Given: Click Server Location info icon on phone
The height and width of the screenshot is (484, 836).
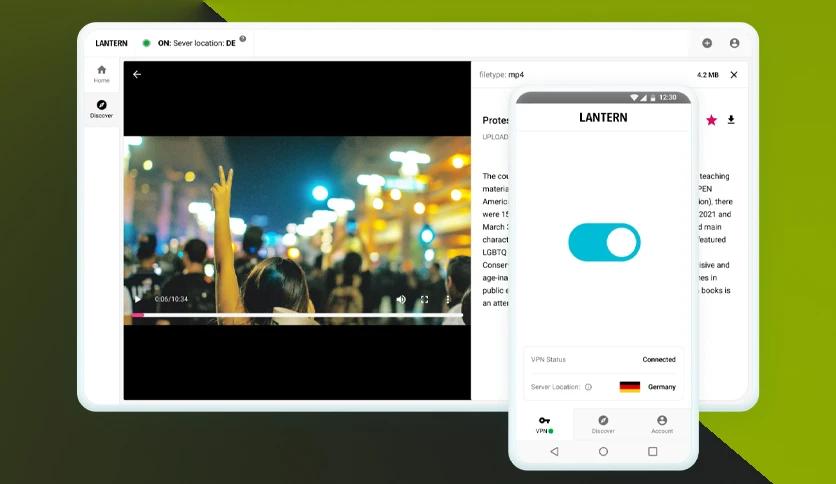Looking at the screenshot, I should (x=588, y=387).
